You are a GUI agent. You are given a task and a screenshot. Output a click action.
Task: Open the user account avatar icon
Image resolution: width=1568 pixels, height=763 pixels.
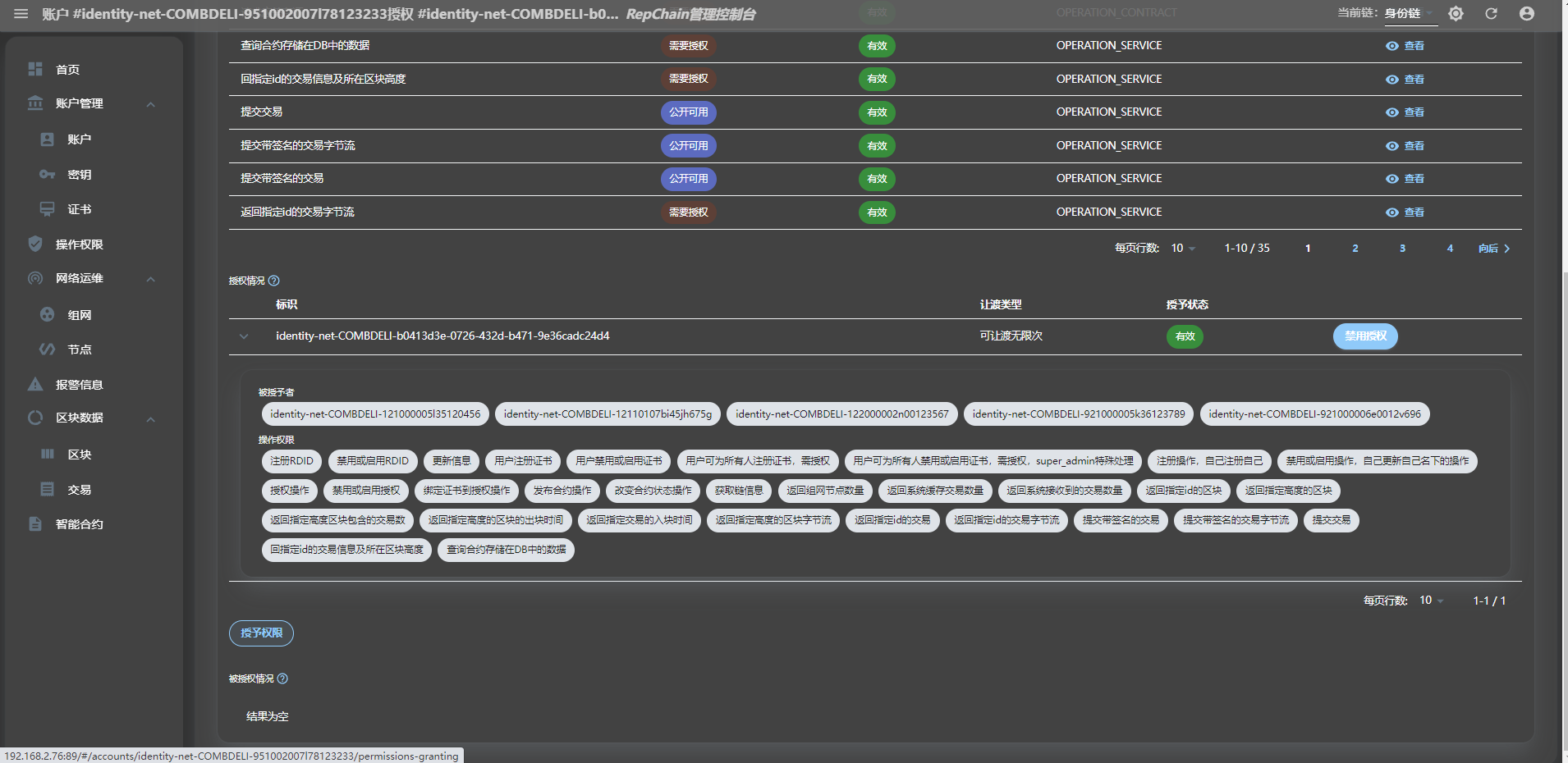point(1527,14)
